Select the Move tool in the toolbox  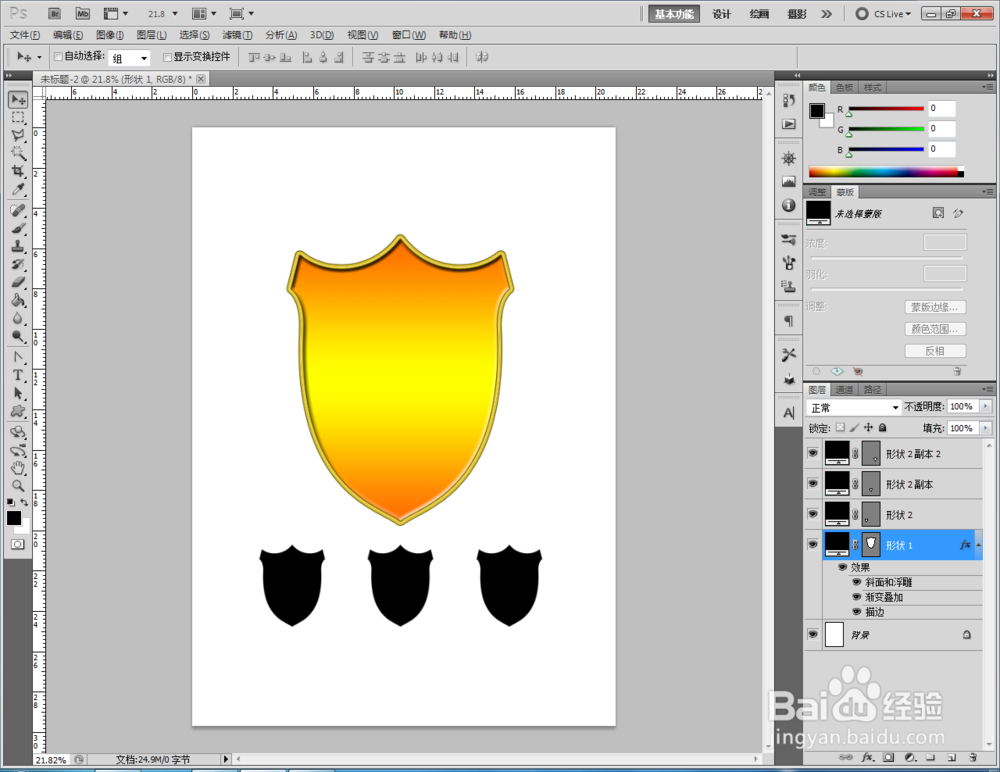[18, 100]
